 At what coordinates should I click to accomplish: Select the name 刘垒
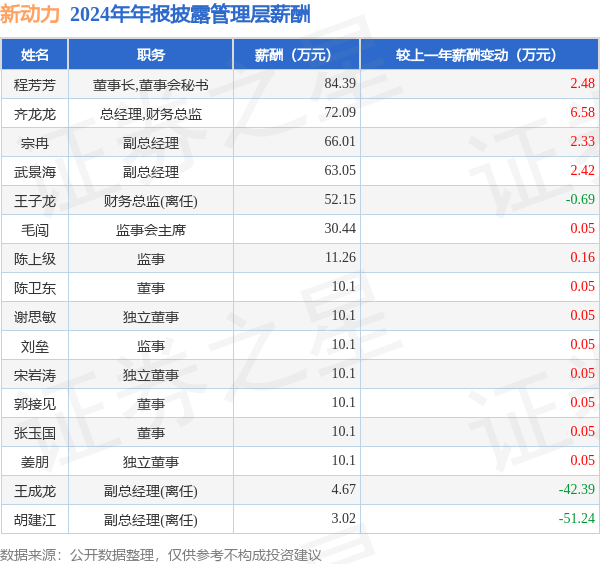pos(35,346)
